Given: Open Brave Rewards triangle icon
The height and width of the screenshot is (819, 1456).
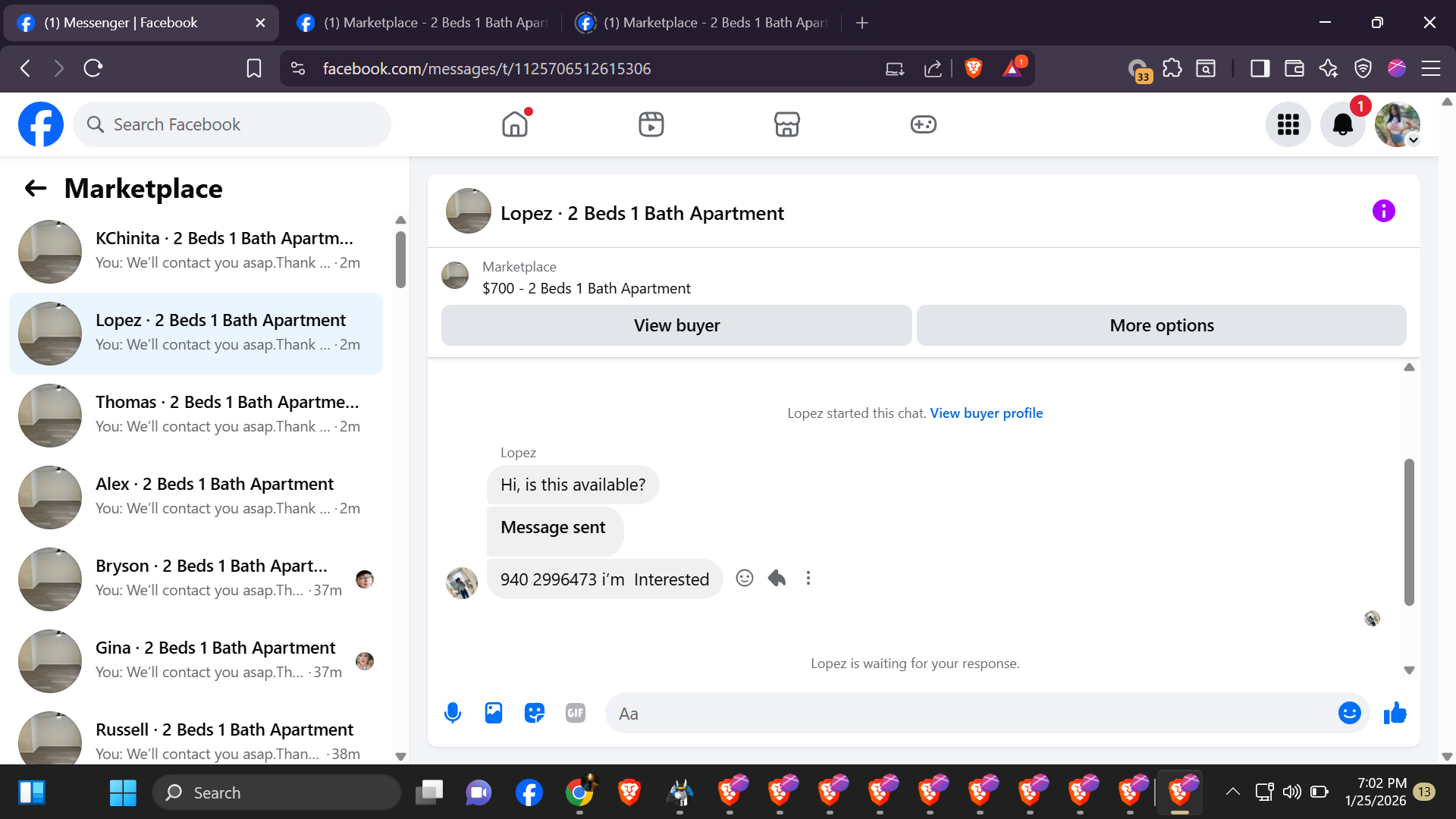Looking at the screenshot, I should click(x=1013, y=68).
